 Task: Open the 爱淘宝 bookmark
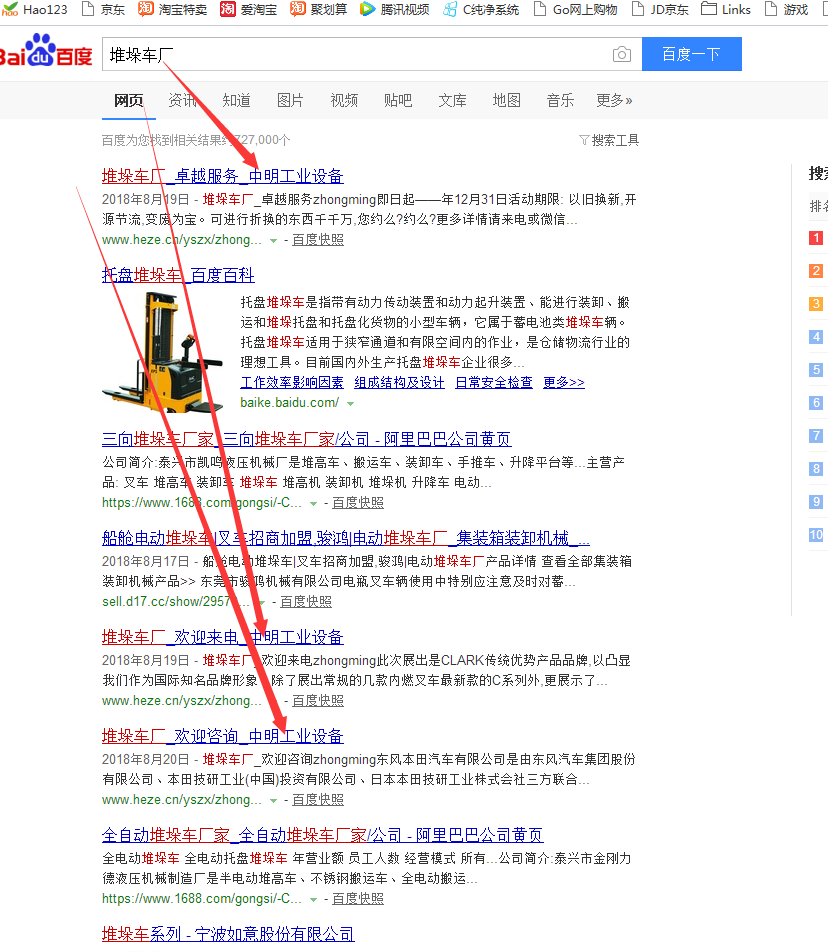pyautogui.click(x=248, y=10)
